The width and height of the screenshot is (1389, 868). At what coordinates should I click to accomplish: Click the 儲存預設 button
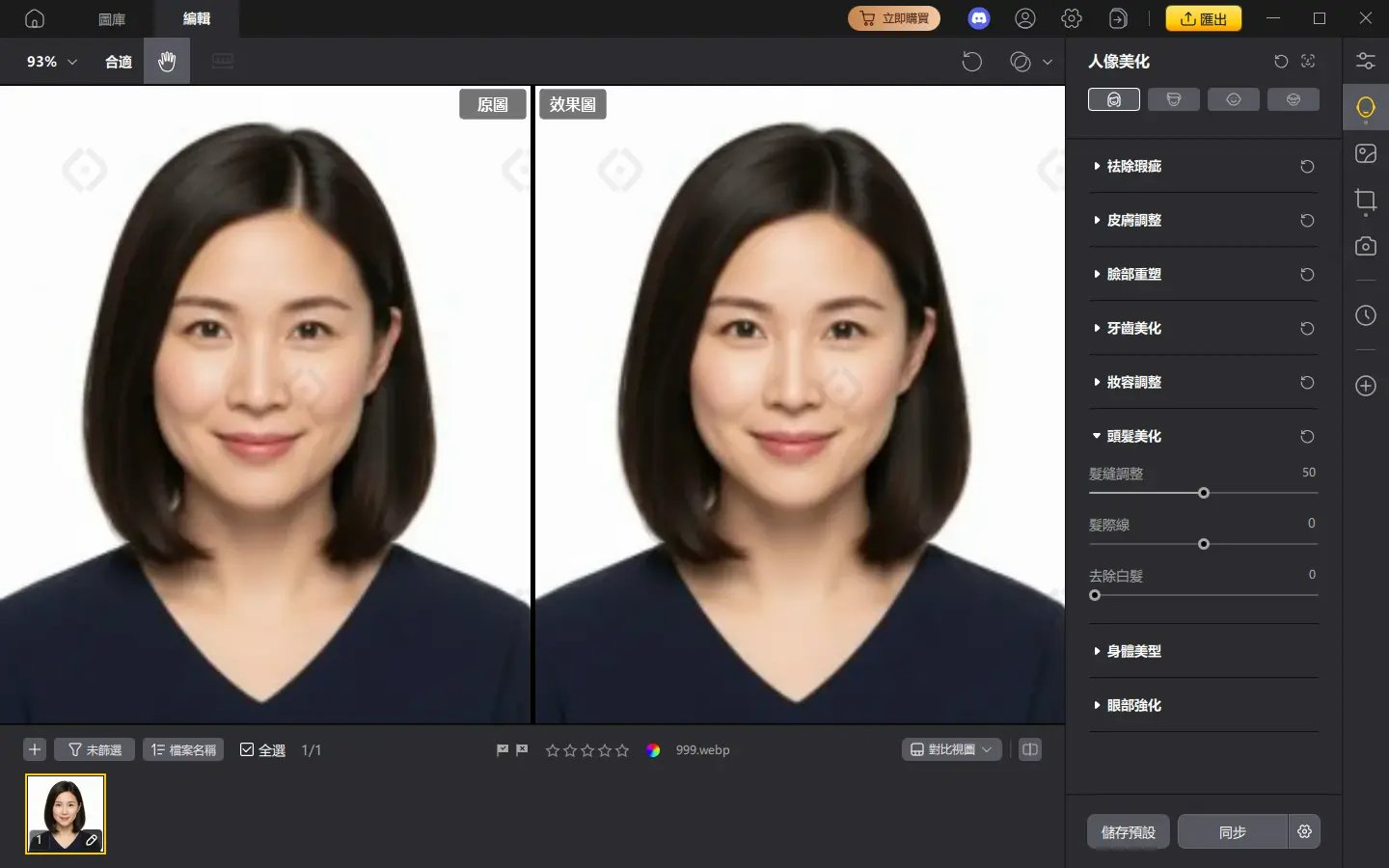coord(1128,831)
